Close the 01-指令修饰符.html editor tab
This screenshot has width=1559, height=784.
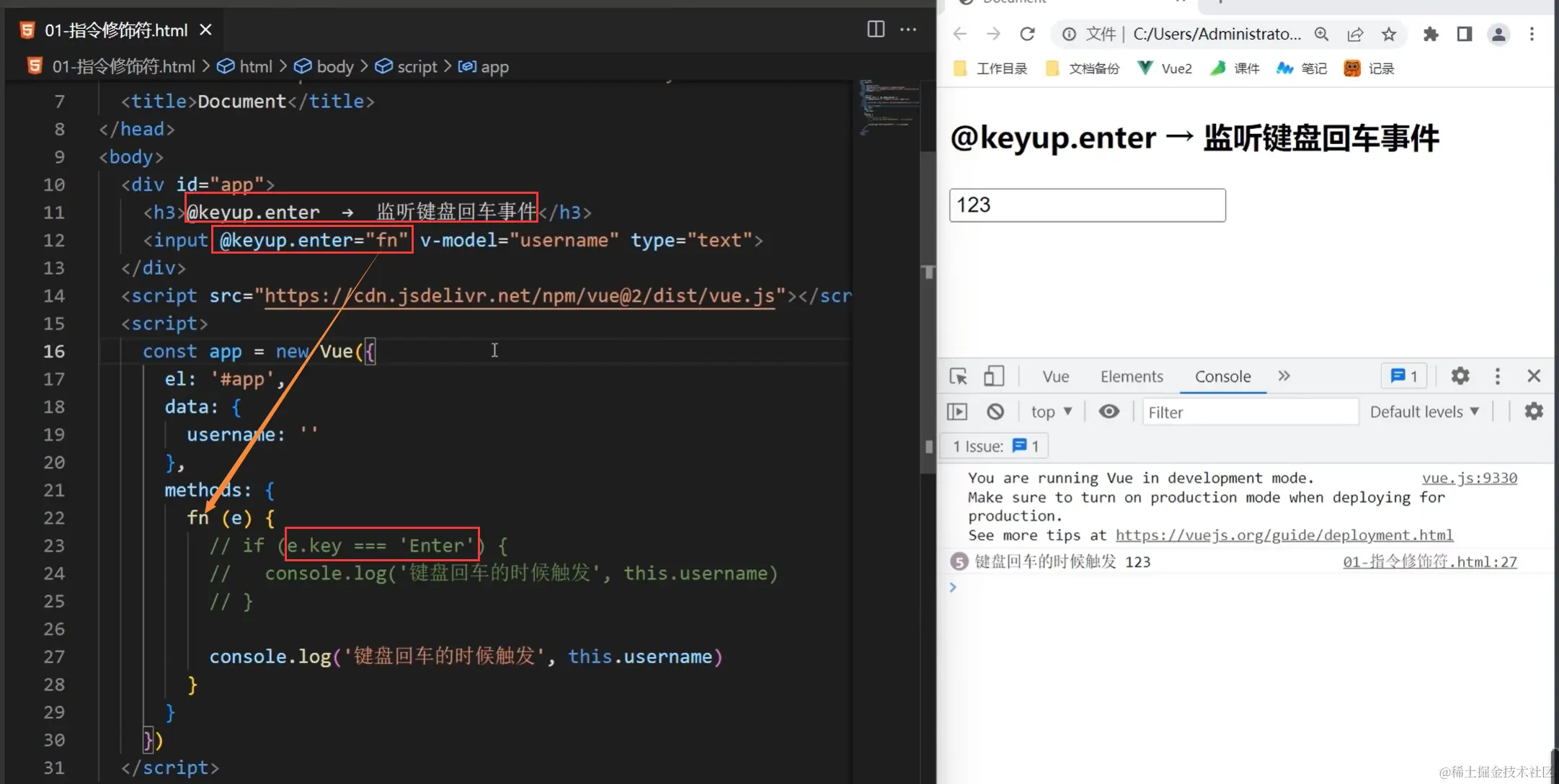click(205, 30)
